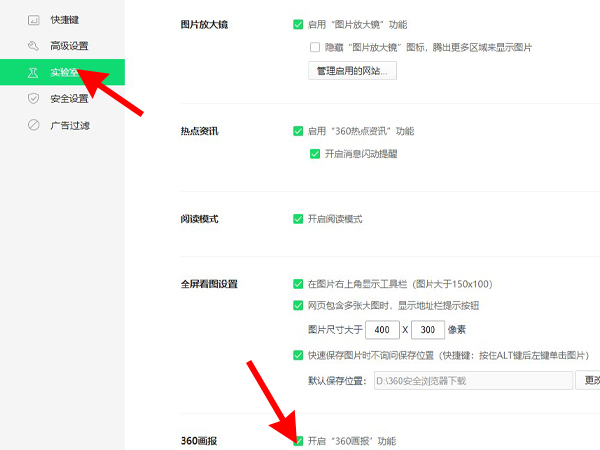600x450 pixels.
Task: Click the 默认保存位置 path field
Action: pos(473,380)
